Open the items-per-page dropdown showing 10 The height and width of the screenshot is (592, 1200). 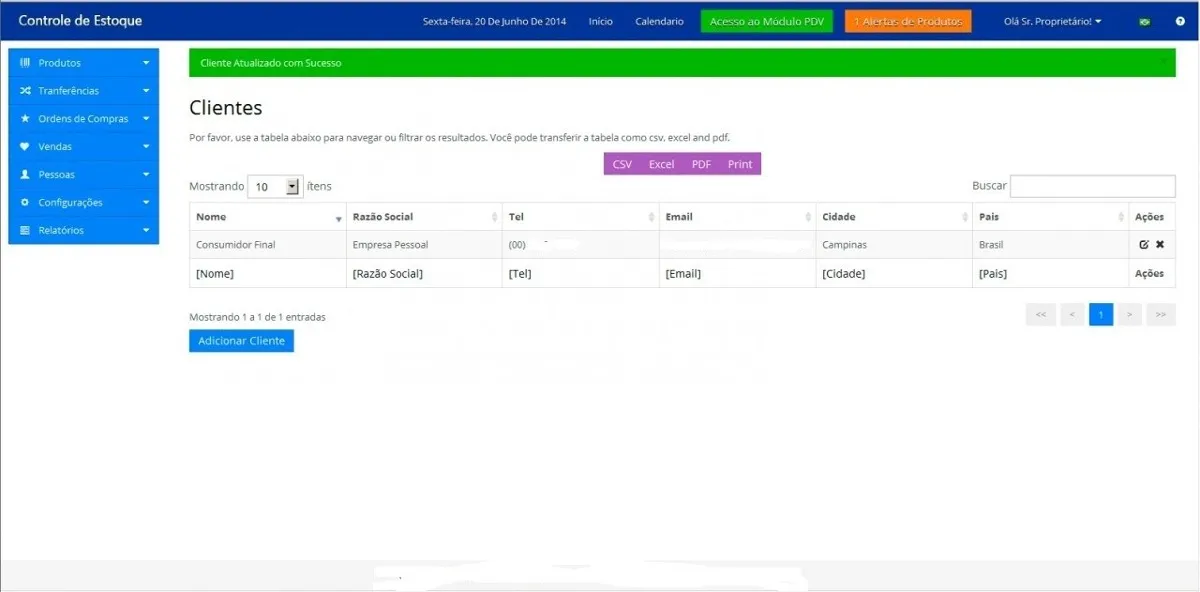coord(275,186)
